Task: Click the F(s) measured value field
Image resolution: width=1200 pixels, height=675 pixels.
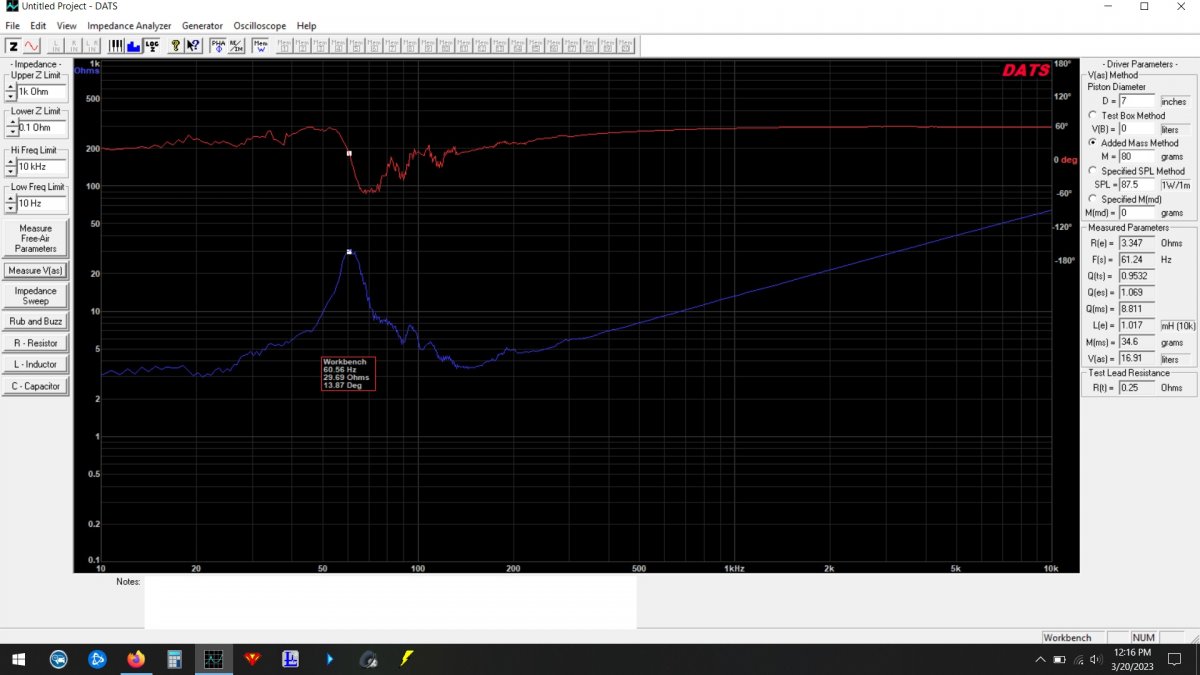Action: (x=1137, y=259)
